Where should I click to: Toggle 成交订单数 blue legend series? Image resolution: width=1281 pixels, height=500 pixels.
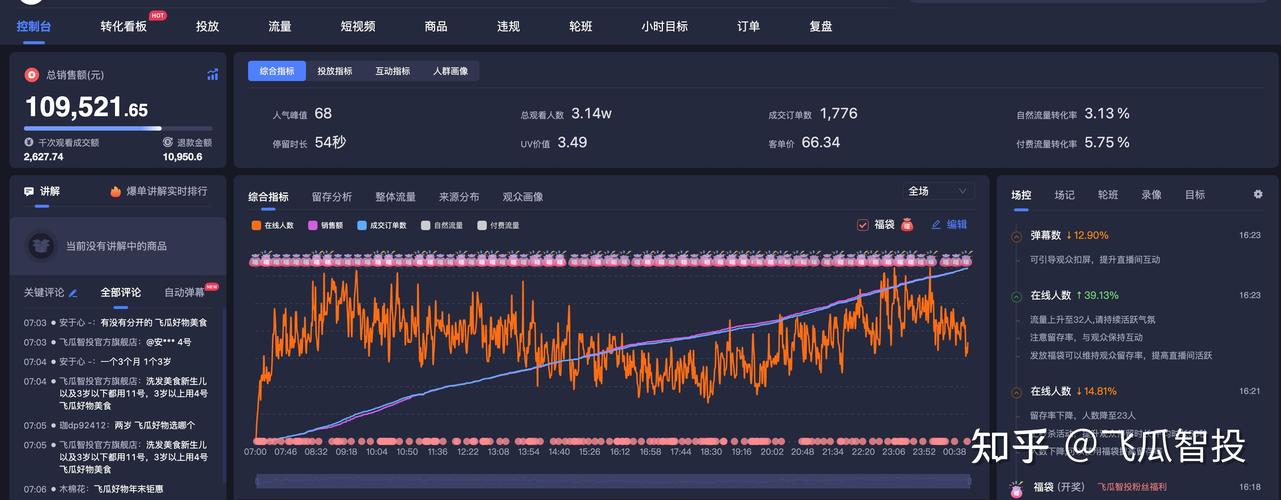[x=382, y=226]
